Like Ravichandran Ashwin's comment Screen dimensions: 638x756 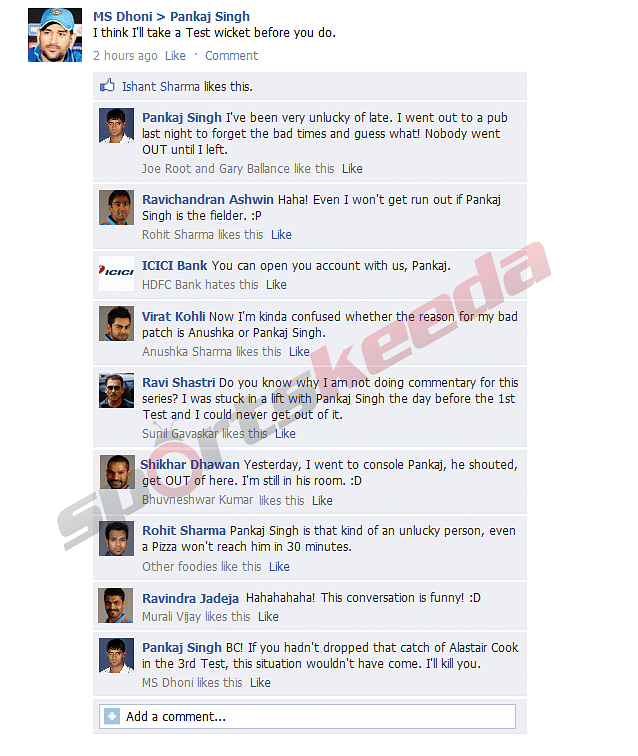pos(281,235)
